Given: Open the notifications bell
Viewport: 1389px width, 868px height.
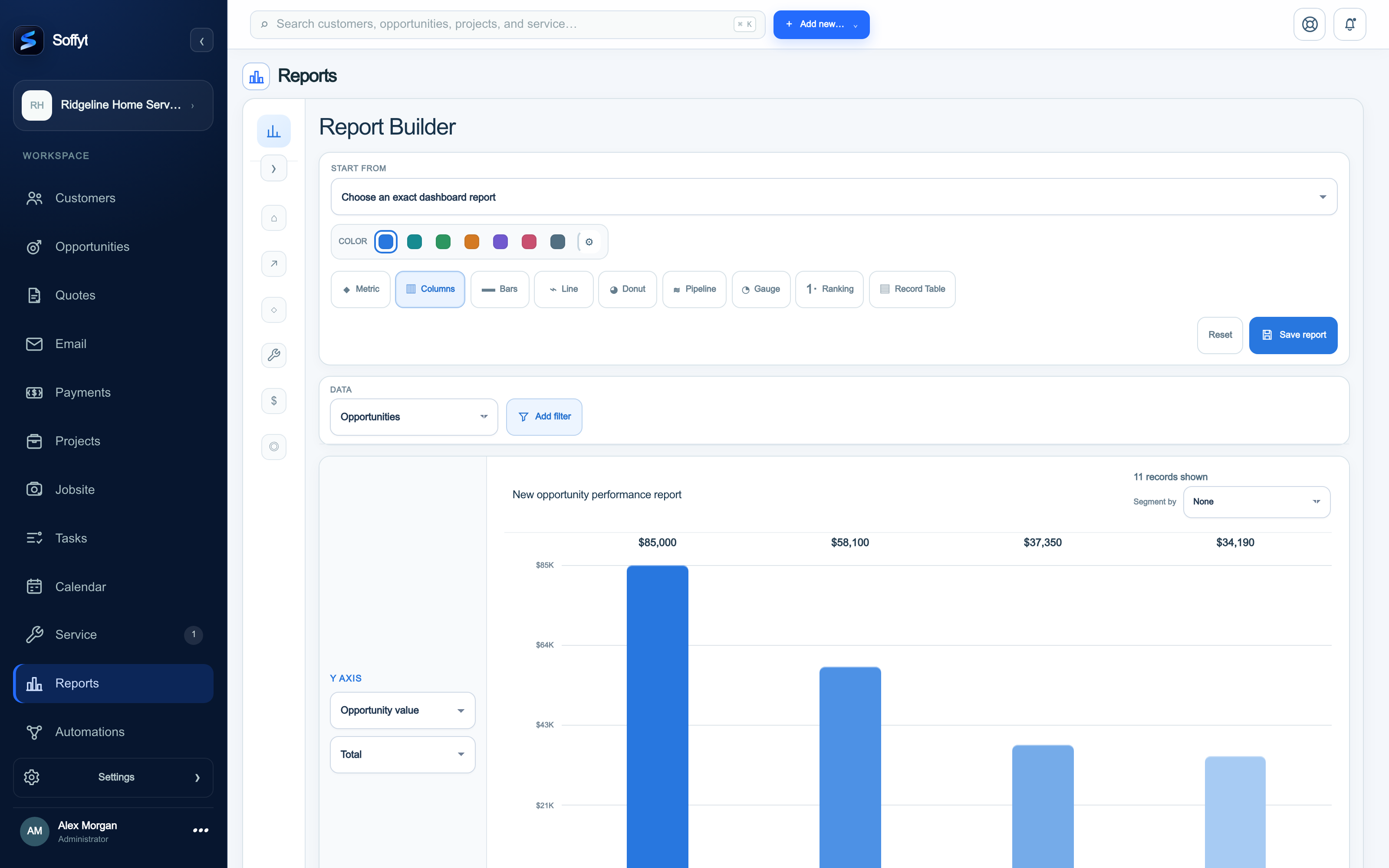Looking at the screenshot, I should (1350, 24).
